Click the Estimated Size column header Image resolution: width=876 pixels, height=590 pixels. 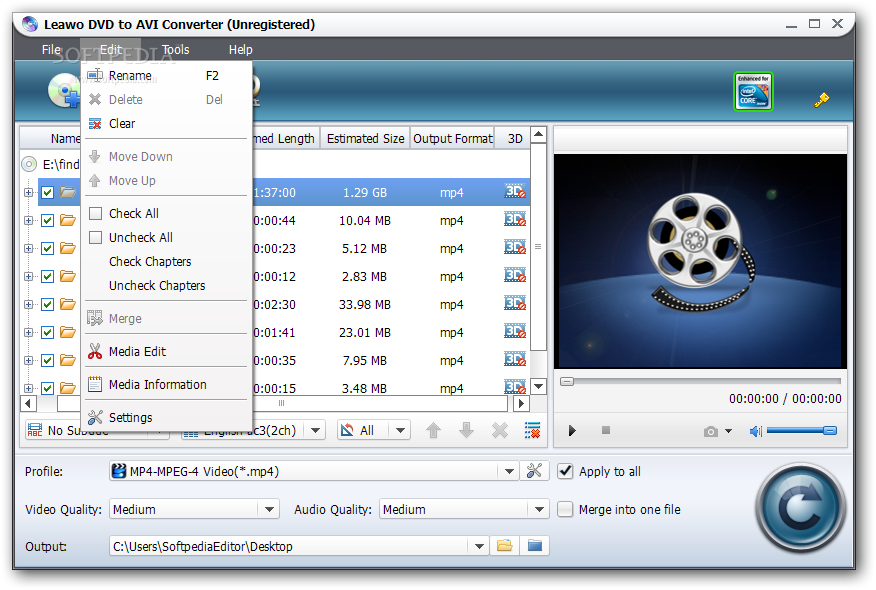pyautogui.click(x=365, y=139)
